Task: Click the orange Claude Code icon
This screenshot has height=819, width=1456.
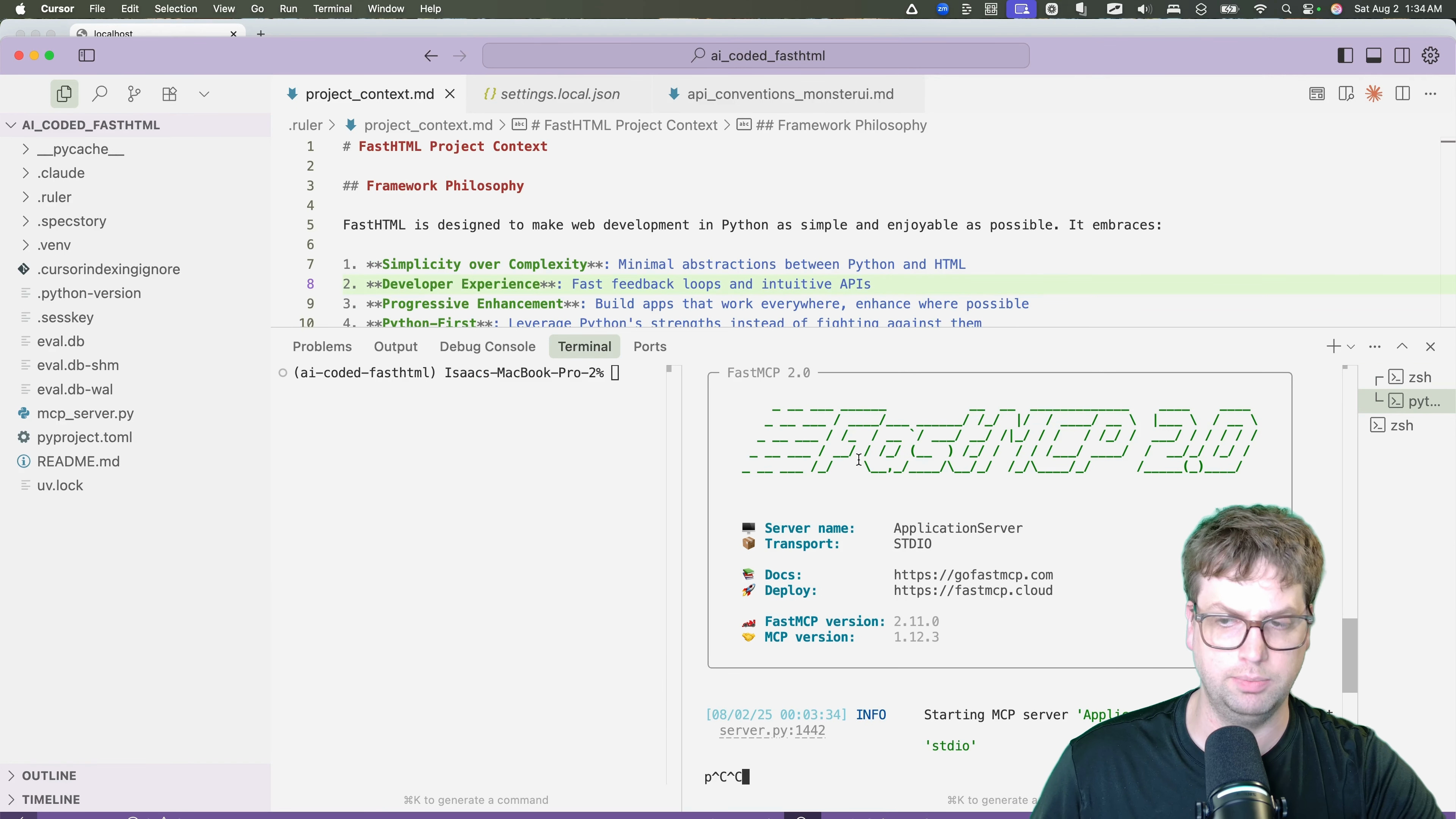Action: pos(1374,94)
